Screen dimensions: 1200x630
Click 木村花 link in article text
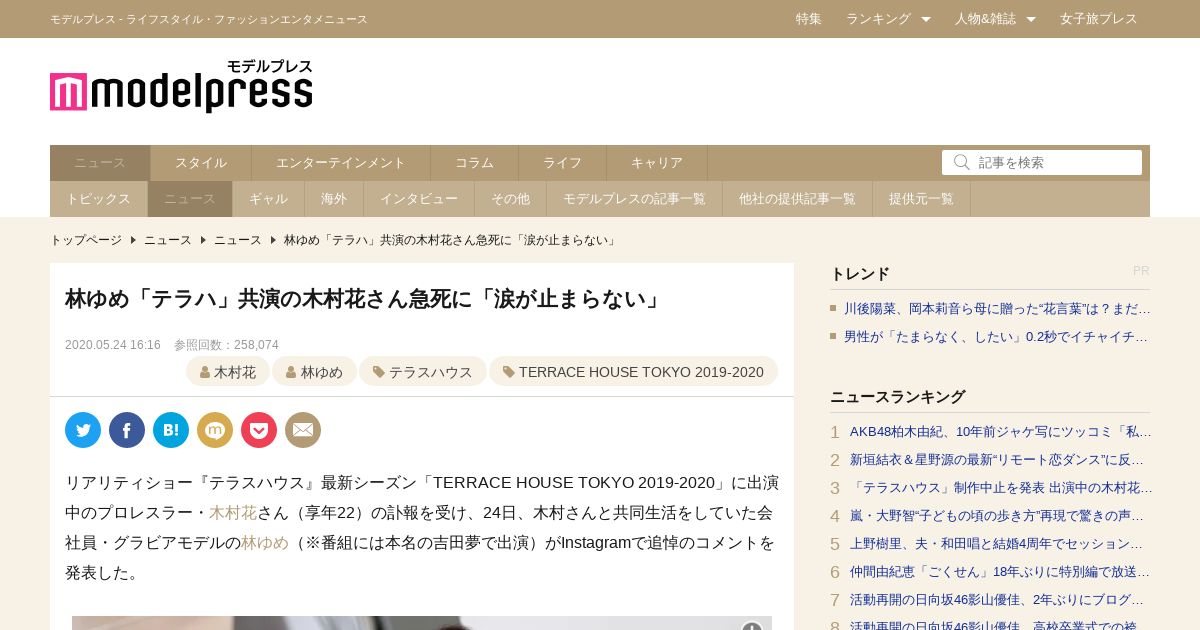tap(233, 513)
